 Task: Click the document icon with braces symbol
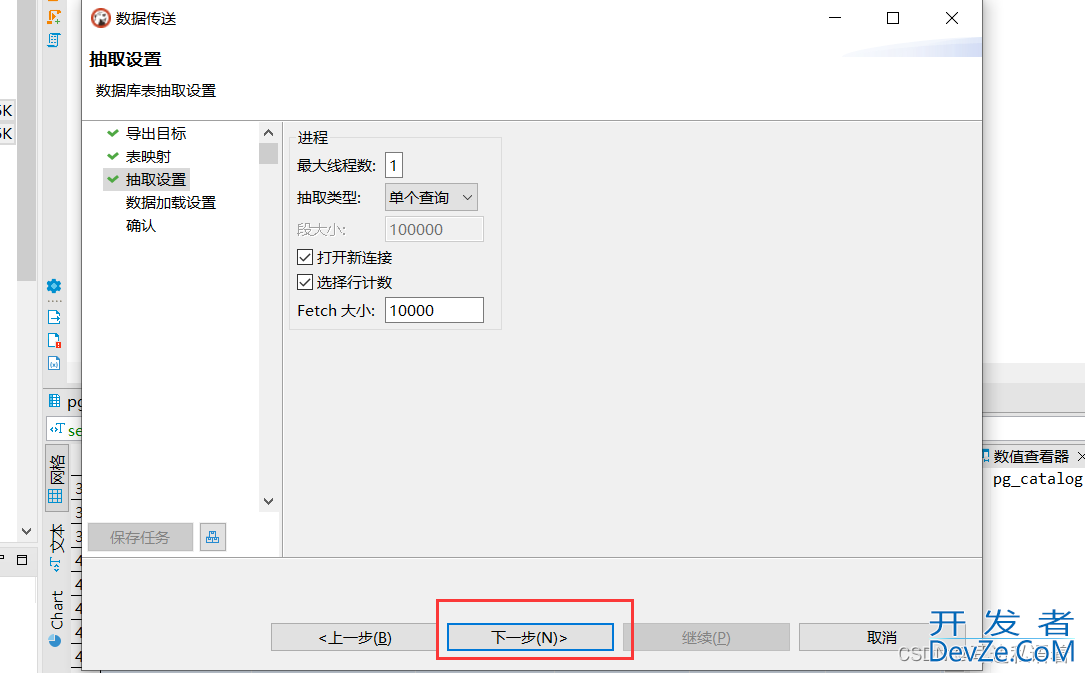tap(54, 363)
